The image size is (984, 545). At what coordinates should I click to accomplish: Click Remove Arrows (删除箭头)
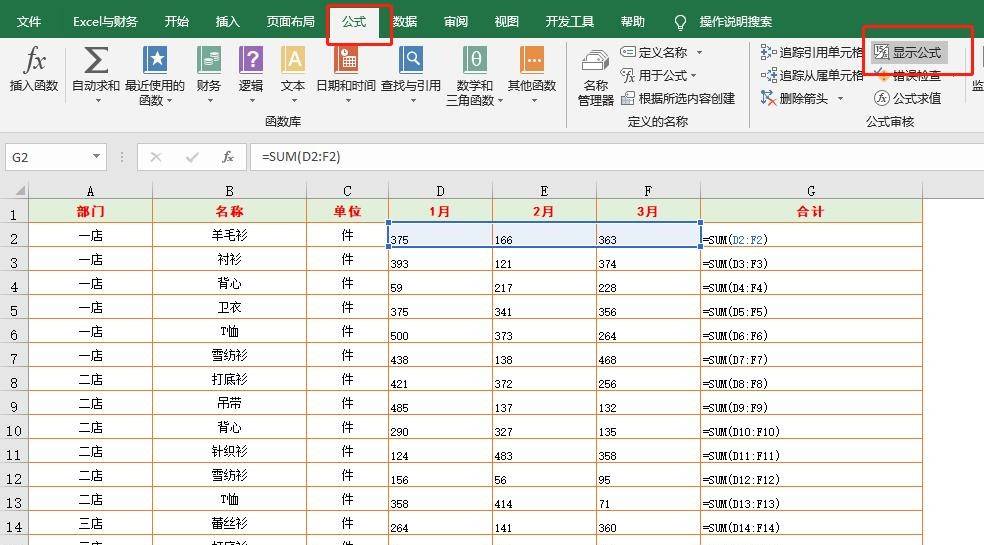click(x=794, y=99)
